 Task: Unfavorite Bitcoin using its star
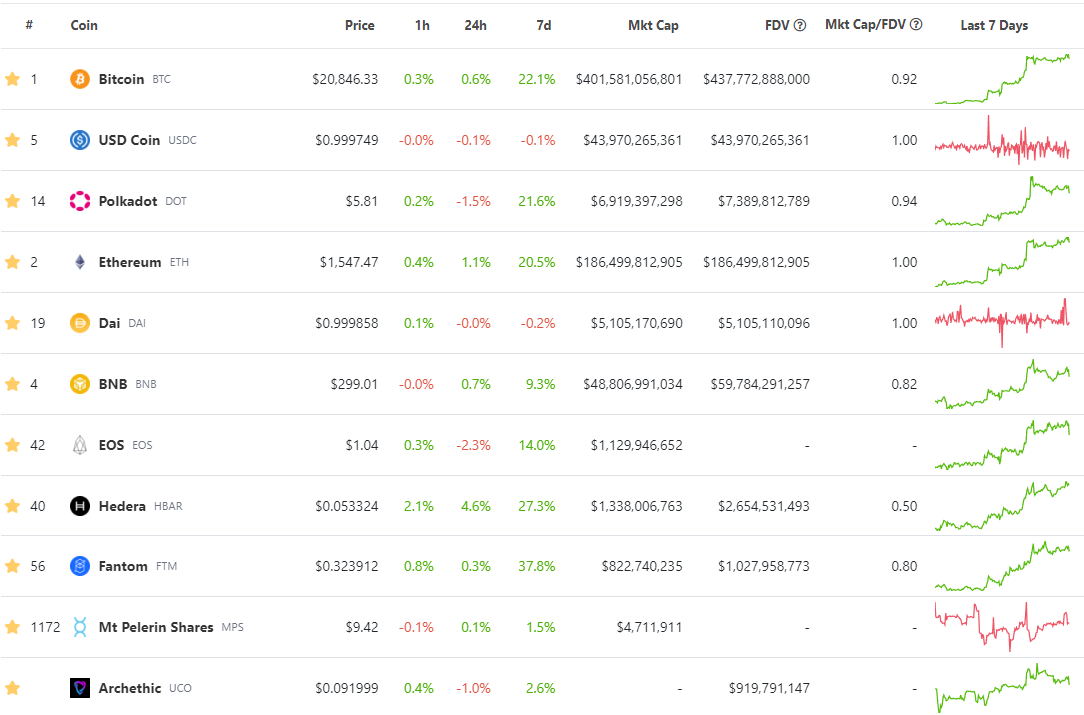[12, 79]
